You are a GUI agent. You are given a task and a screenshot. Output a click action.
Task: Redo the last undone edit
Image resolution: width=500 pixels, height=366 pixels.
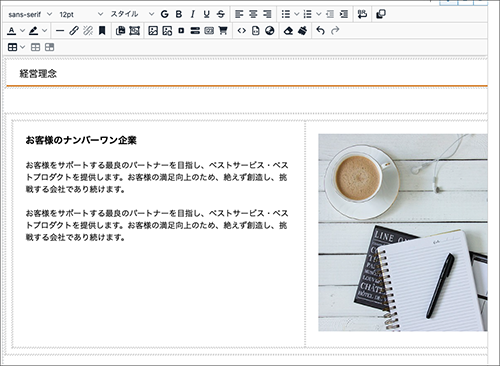click(335, 31)
